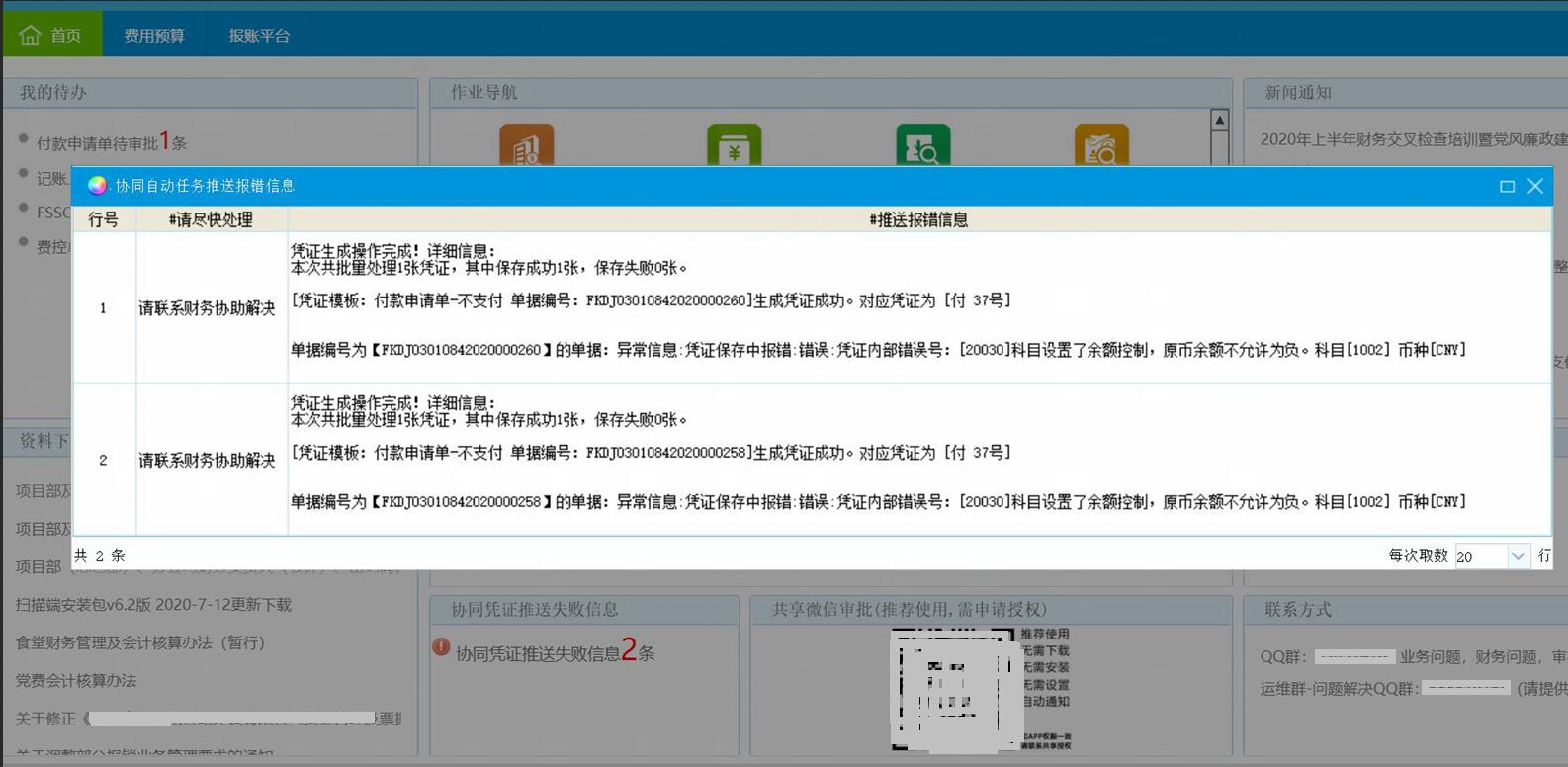Viewport: 1568px width, 767px height.
Task: Click the dark green magnifier search icon
Action: point(922,146)
